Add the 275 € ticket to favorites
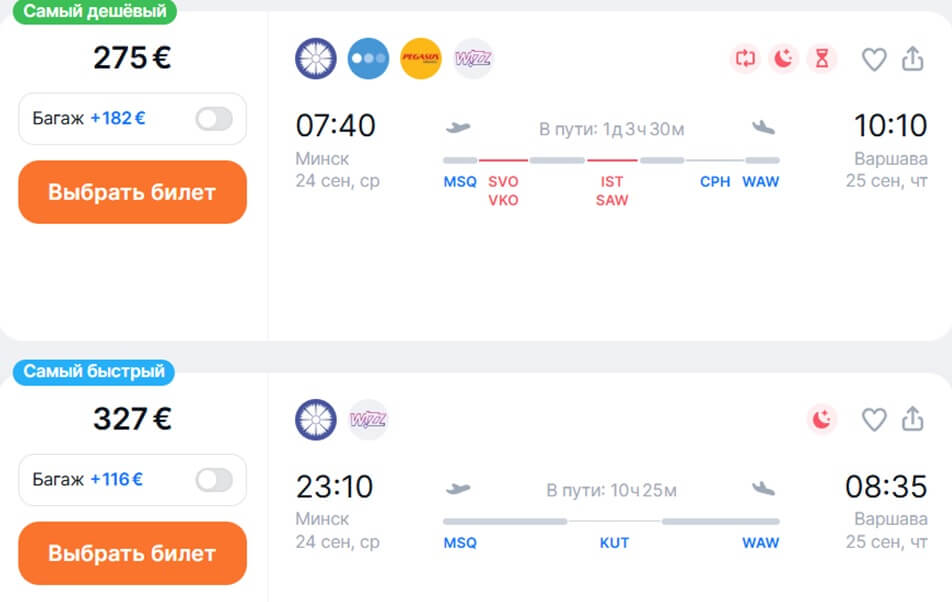The height and width of the screenshot is (602, 952). [x=874, y=59]
